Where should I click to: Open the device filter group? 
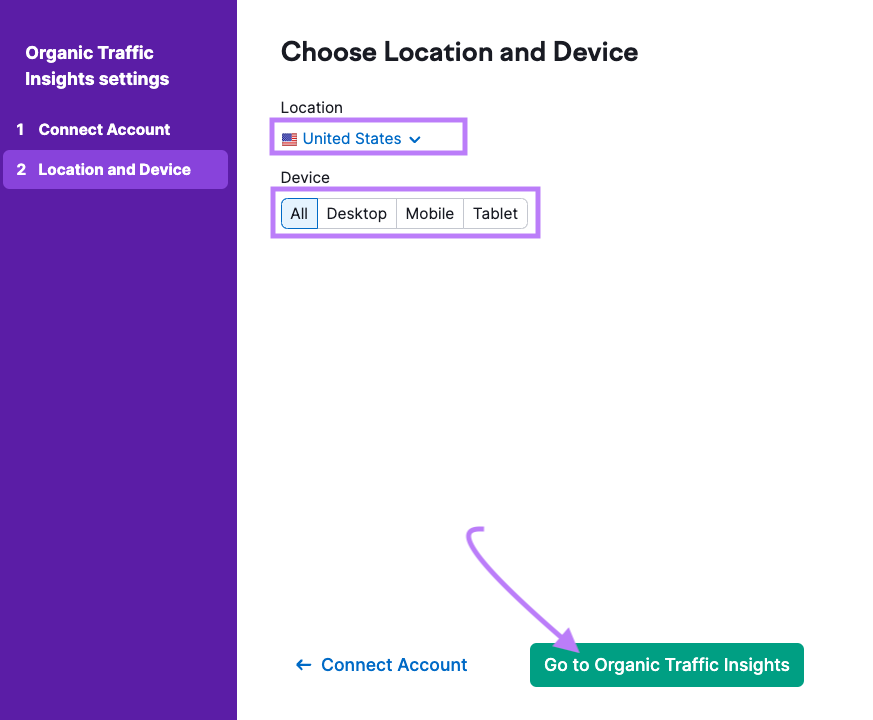405,213
